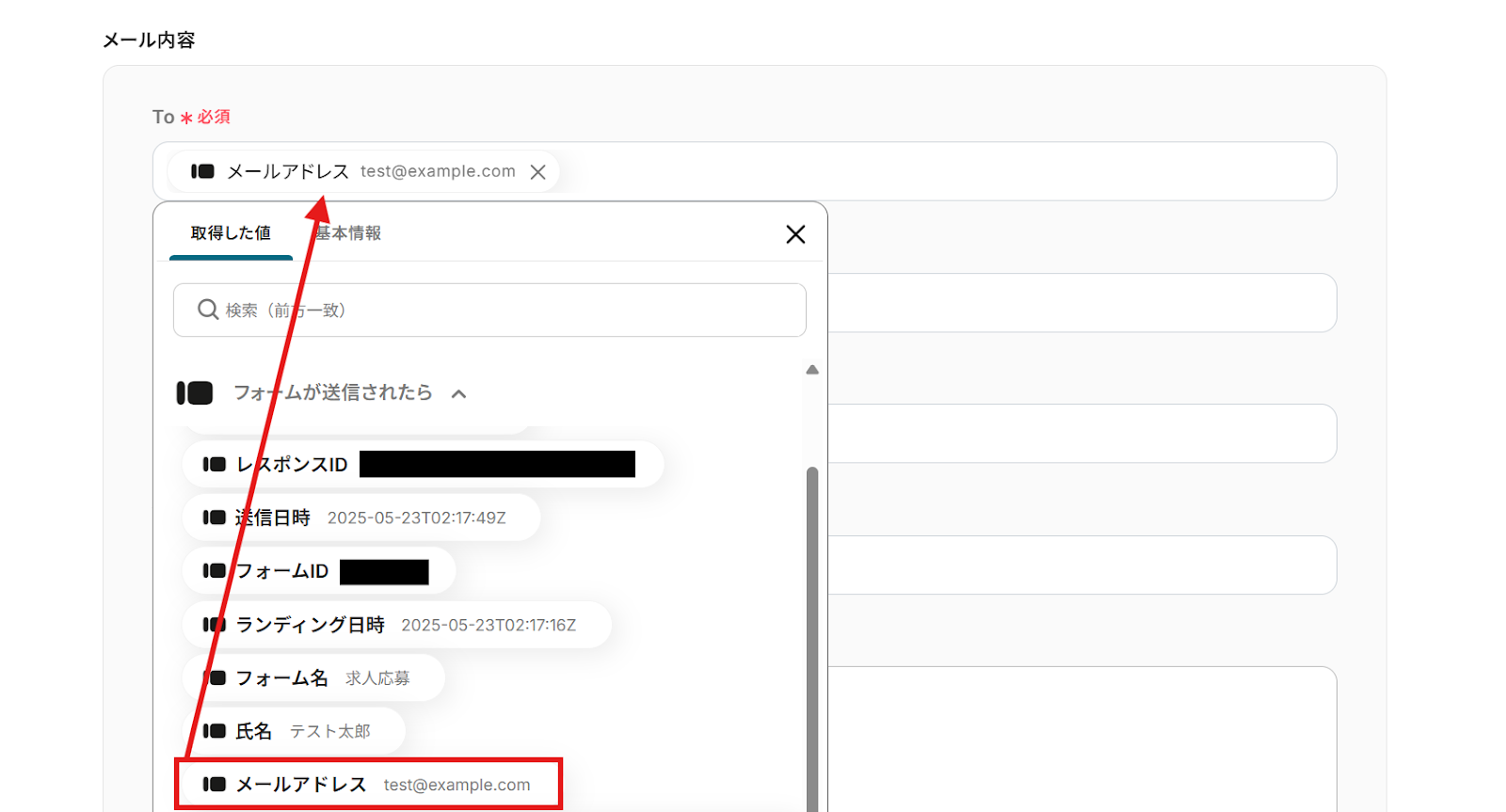This screenshot has width=1506, height=812.
Task: Click the scroll-up arrow of the value list
Action: pyautogui.click(x=812, y=370)
